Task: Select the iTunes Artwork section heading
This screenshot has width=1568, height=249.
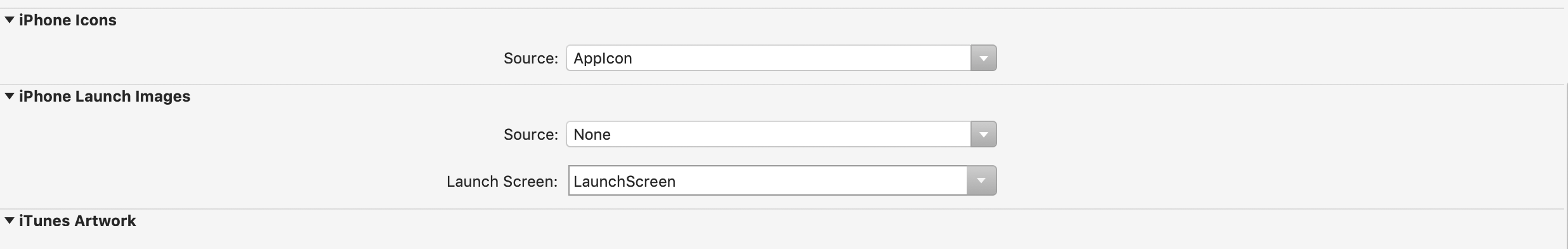Action: pos(77,221)
